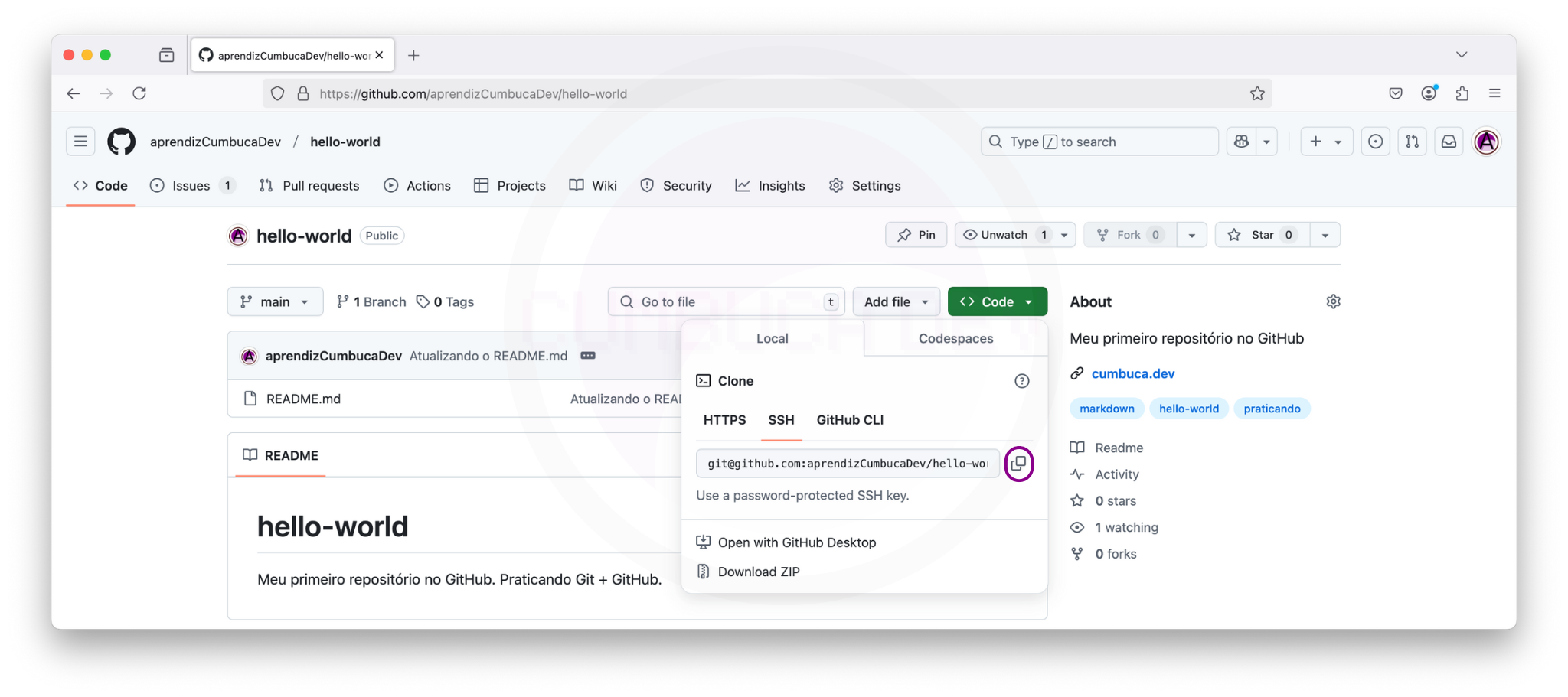Open the issues icon in header
The image size is (1568, 697).
point(1375,142)
